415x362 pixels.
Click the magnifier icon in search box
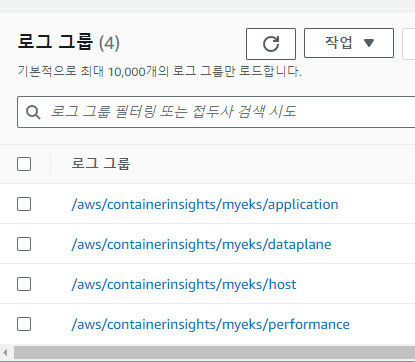(33, 112)
